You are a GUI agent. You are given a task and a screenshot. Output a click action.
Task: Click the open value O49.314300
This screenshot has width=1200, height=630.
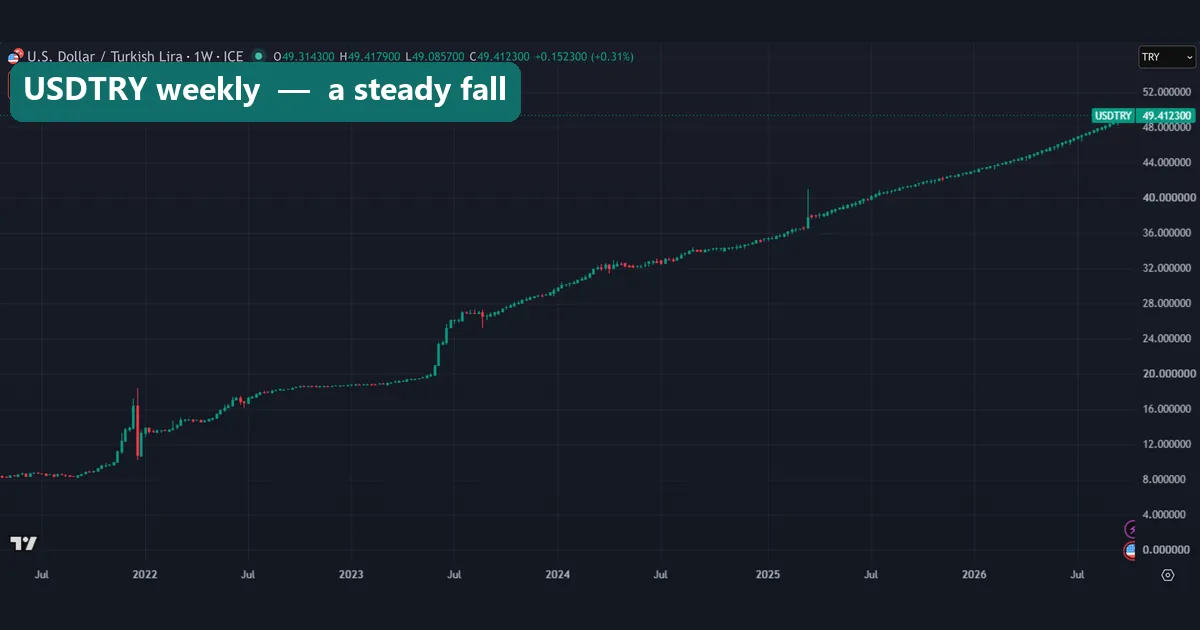tap(304, 57)
